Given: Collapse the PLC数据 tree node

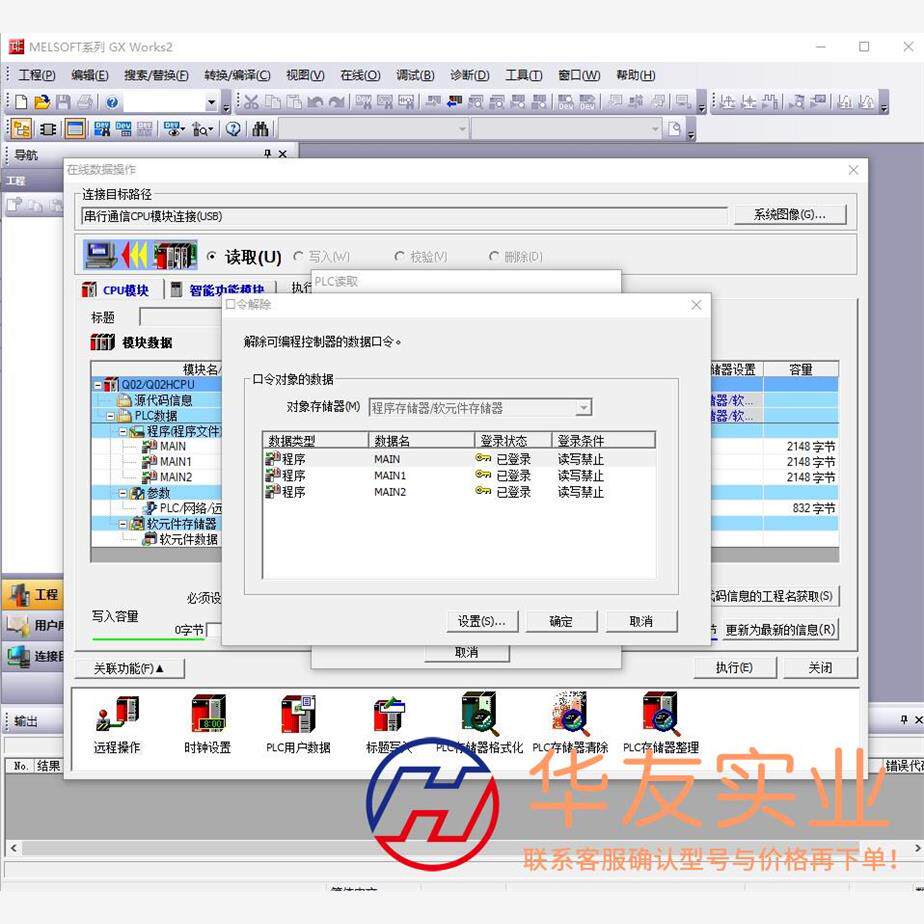Looking at the screenshot, I should [110, 416].
